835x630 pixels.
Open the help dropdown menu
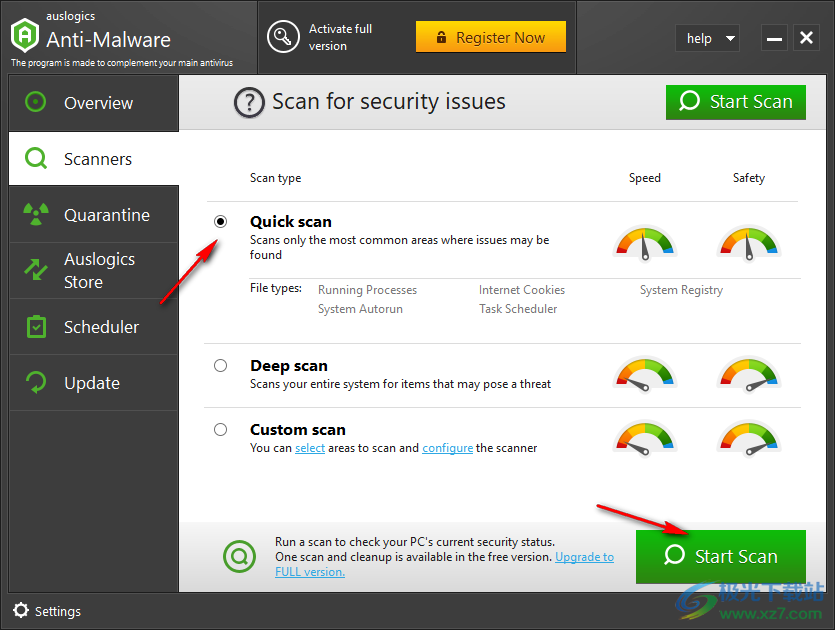(x=707, y=38)
